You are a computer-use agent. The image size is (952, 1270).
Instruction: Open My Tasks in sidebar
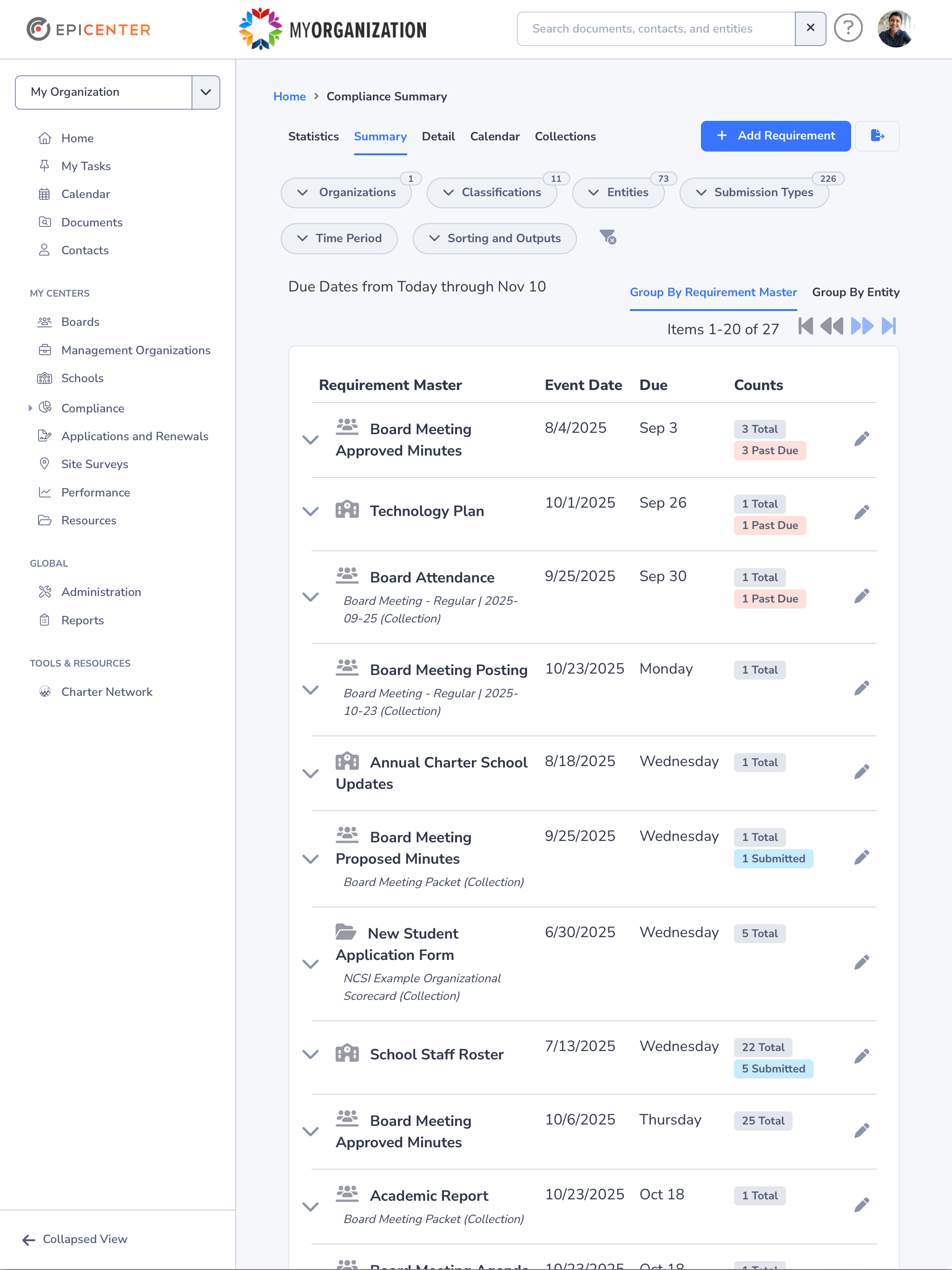86,166
